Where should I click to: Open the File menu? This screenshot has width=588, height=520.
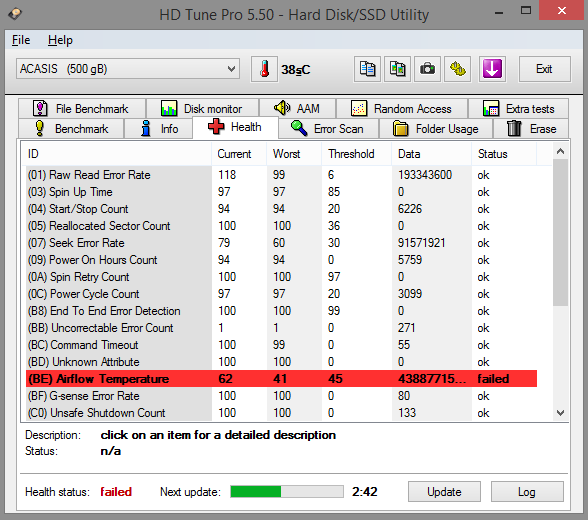pyautogui.click(x=21, y=40)
